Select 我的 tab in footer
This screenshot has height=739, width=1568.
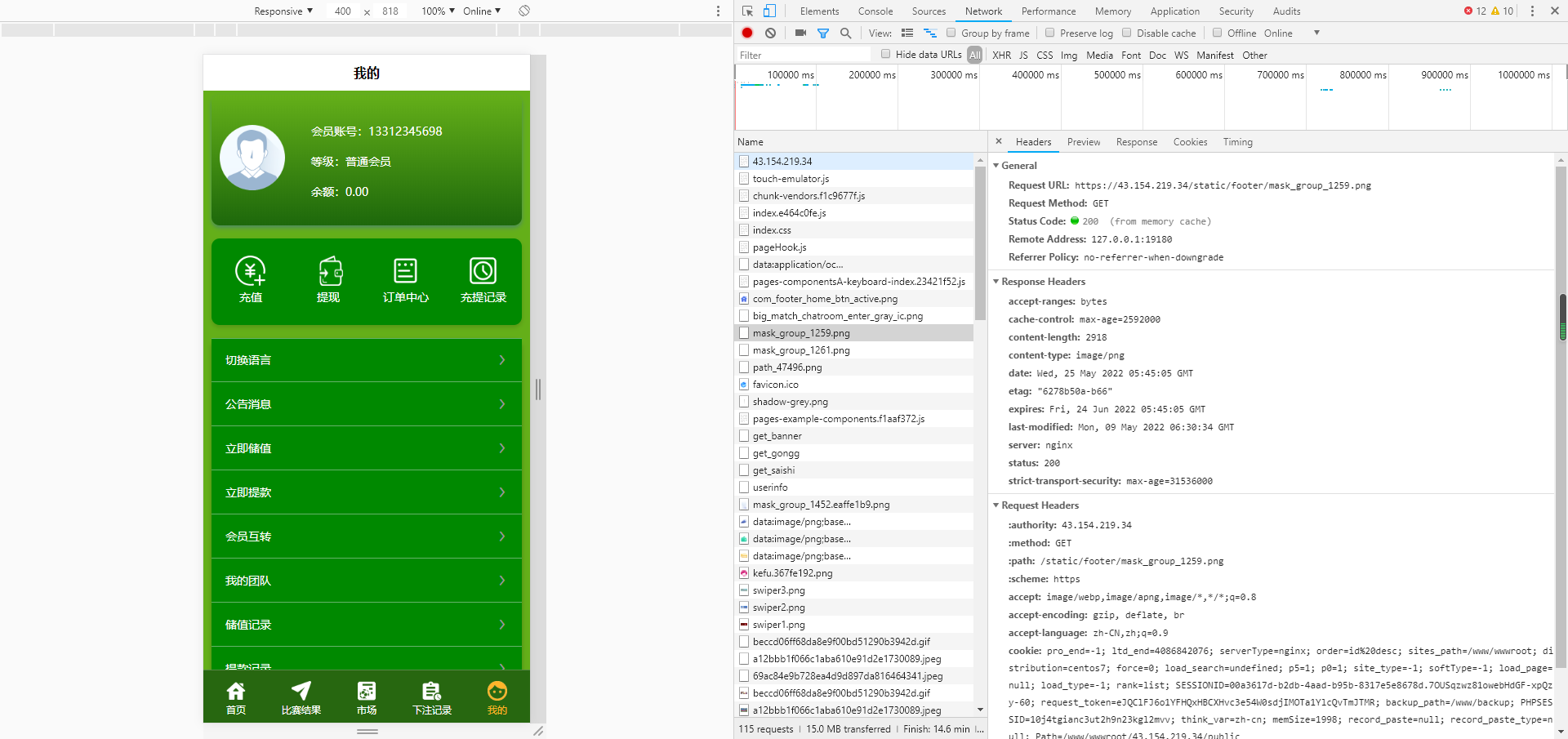(497, 698)
